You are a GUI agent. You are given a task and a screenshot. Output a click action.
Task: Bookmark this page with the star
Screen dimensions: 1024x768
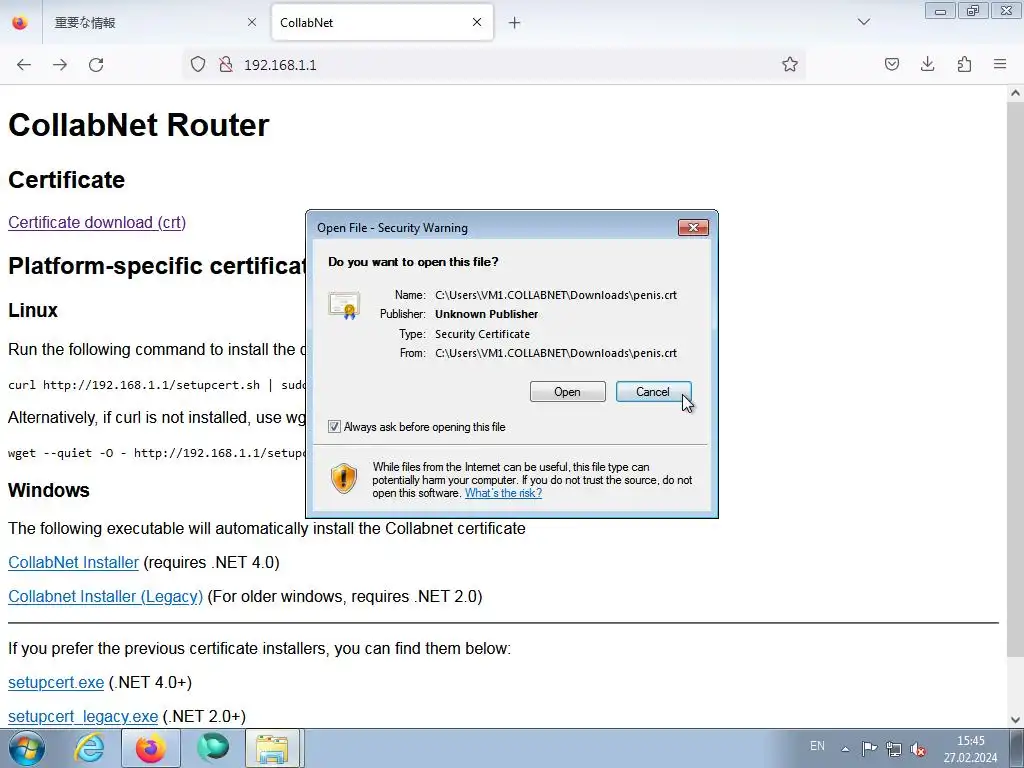coord(790,64)
